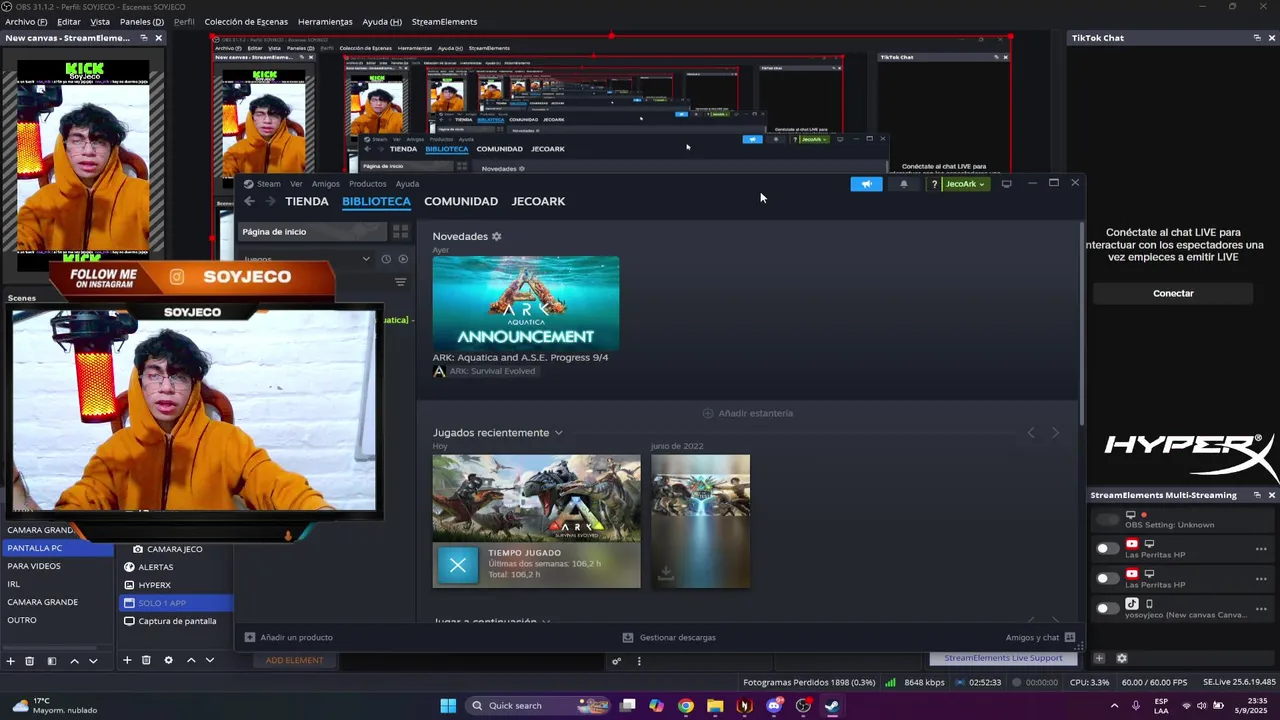Open Gestionar descargas in Steam

(669, 637)
